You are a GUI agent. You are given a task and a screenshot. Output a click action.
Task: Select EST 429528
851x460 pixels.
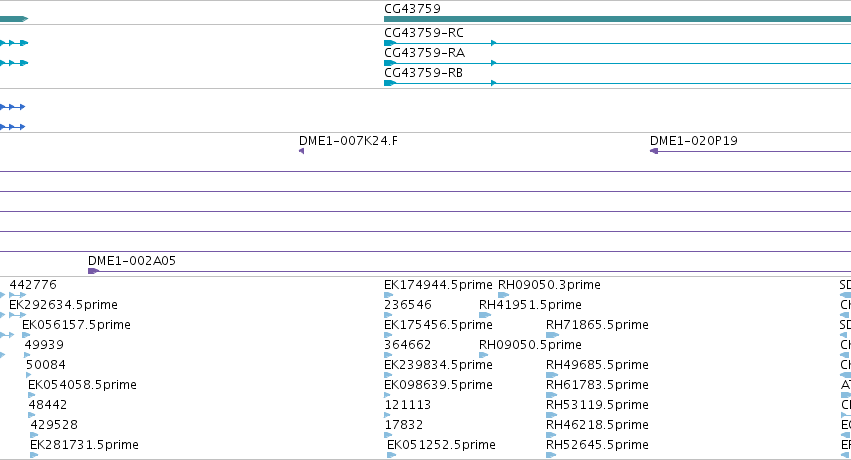[54, 425]
